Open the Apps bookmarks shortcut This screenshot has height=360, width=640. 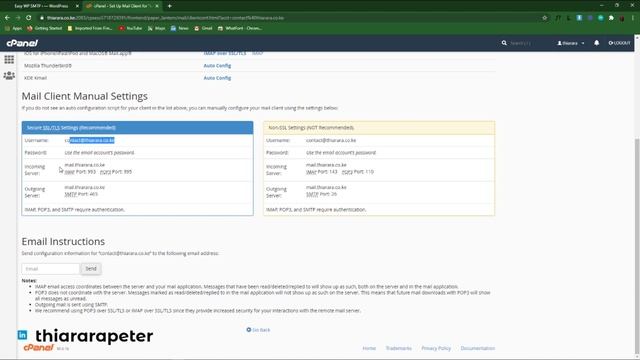coord(13,29)
